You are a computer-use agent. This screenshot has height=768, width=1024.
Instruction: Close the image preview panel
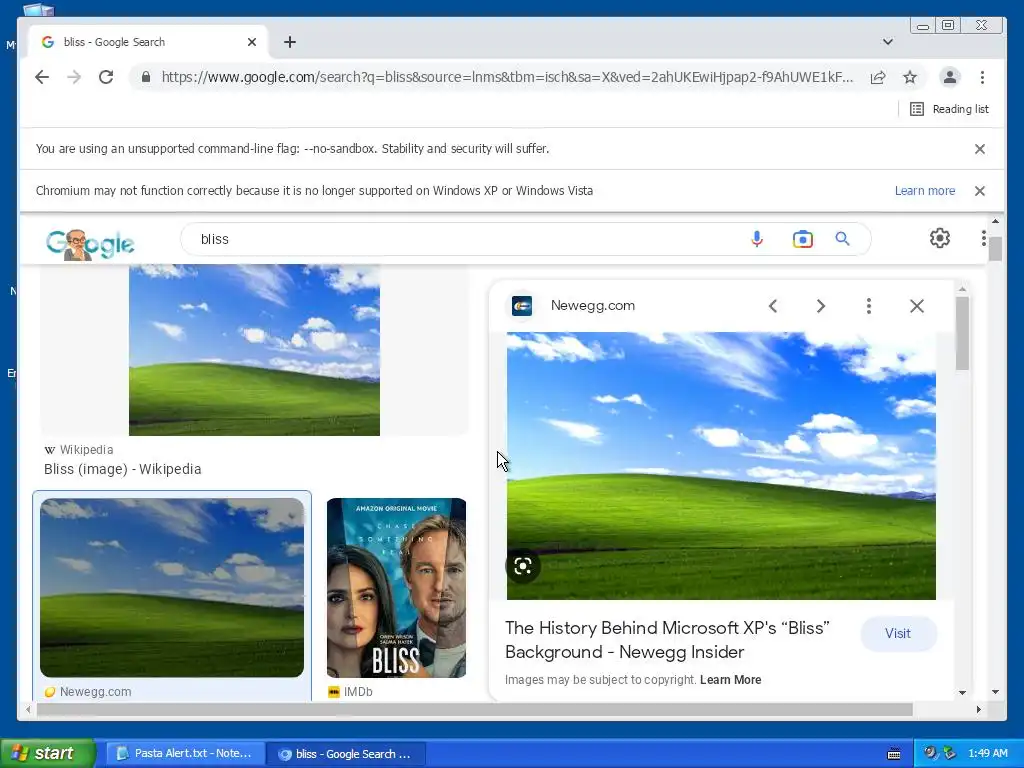click(917, 306)
